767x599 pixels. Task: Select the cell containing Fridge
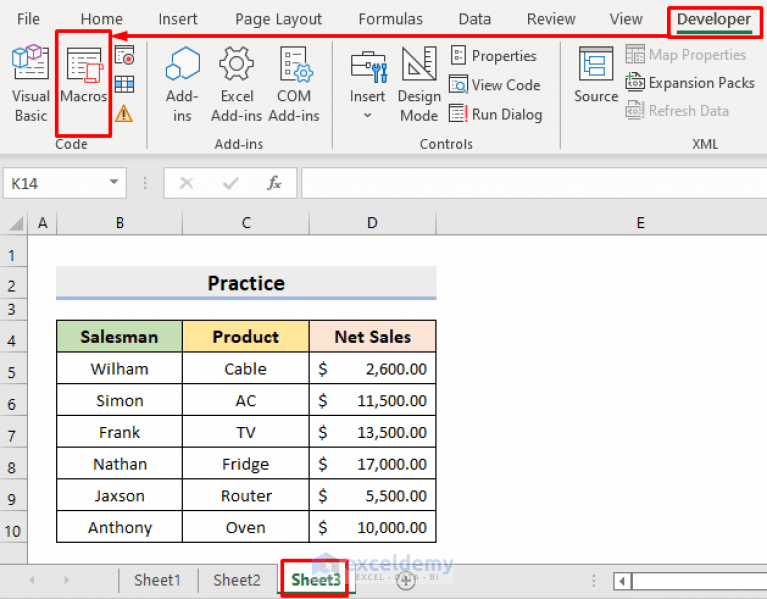click(246, 464)
